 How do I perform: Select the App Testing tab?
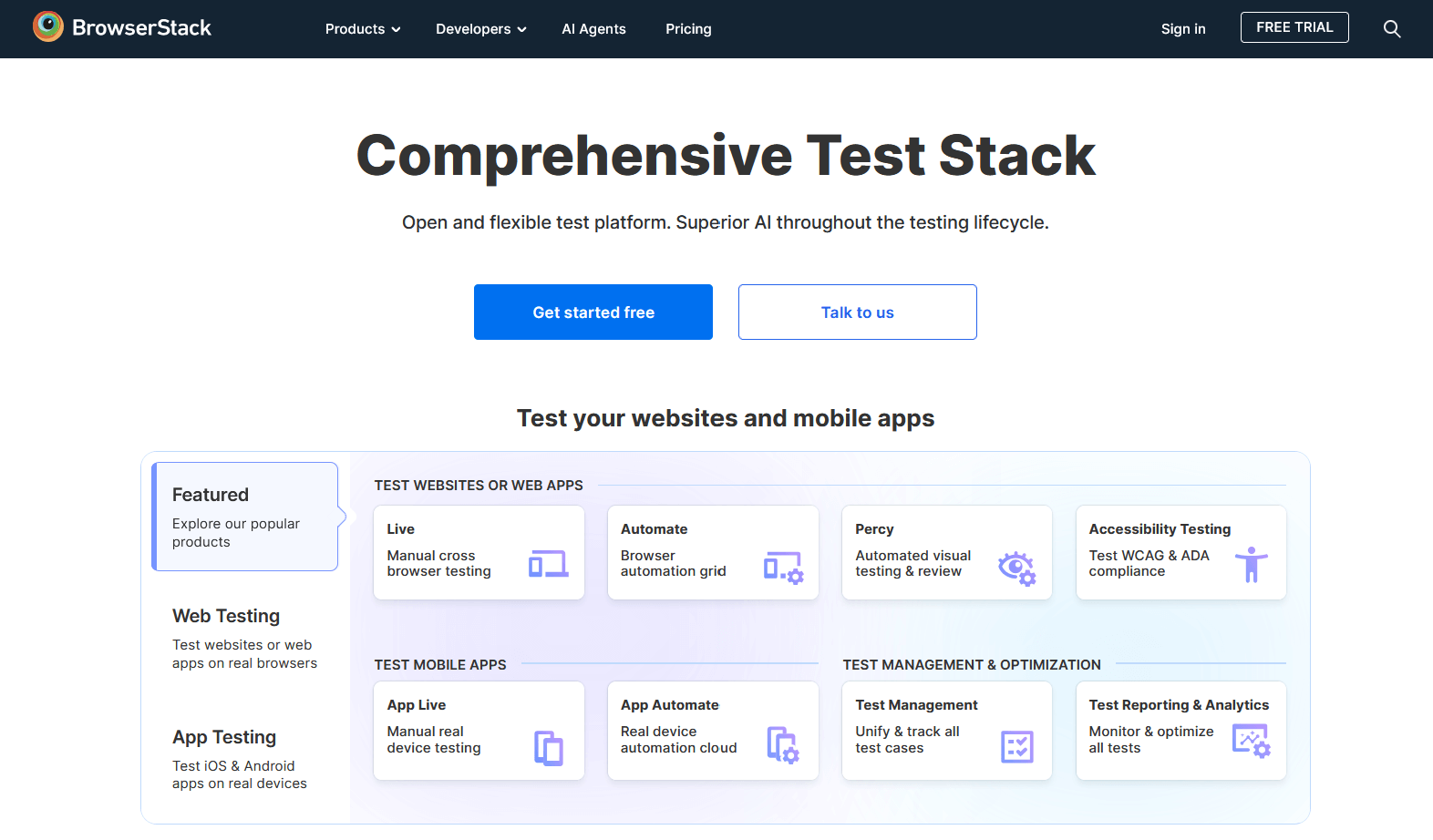(240, 759)
